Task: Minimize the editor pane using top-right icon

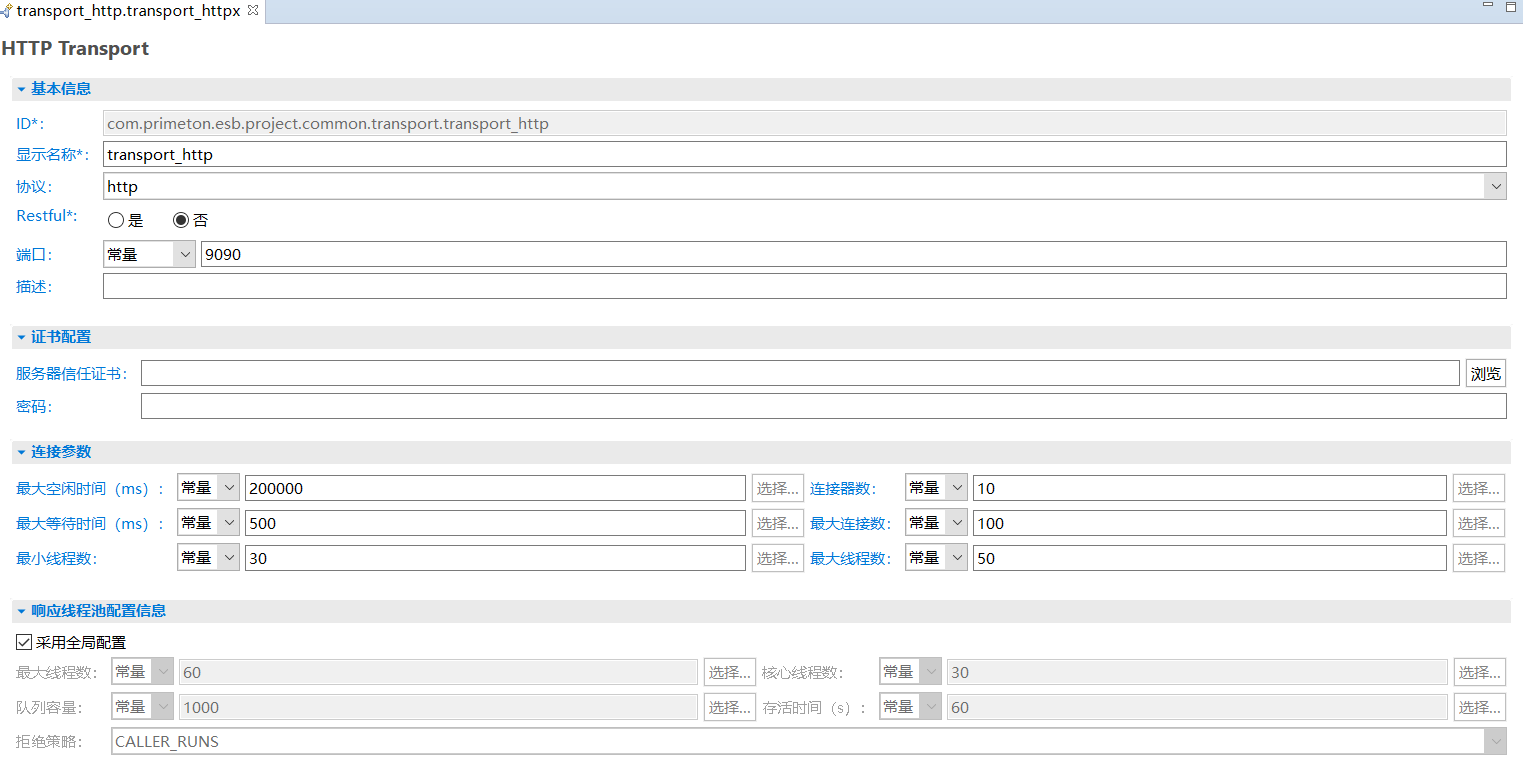Action: pos(1486,7)
